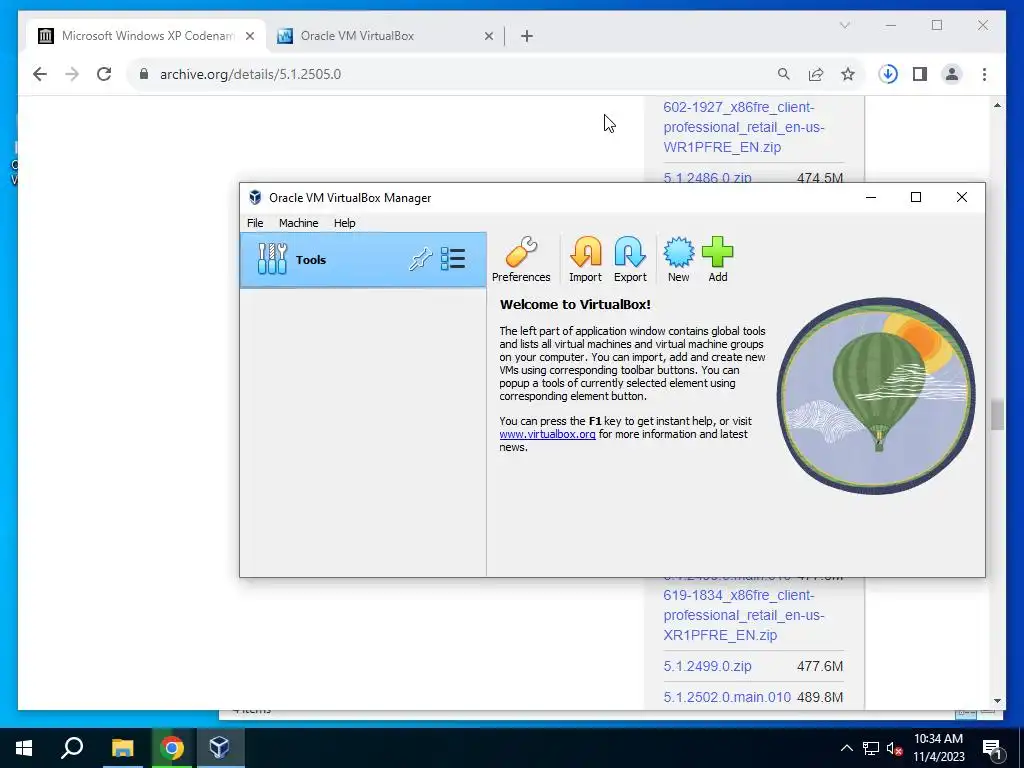The image size is (1024, 768).
Task: Select the Tools item in the left pane
Action: coord(363,260)
